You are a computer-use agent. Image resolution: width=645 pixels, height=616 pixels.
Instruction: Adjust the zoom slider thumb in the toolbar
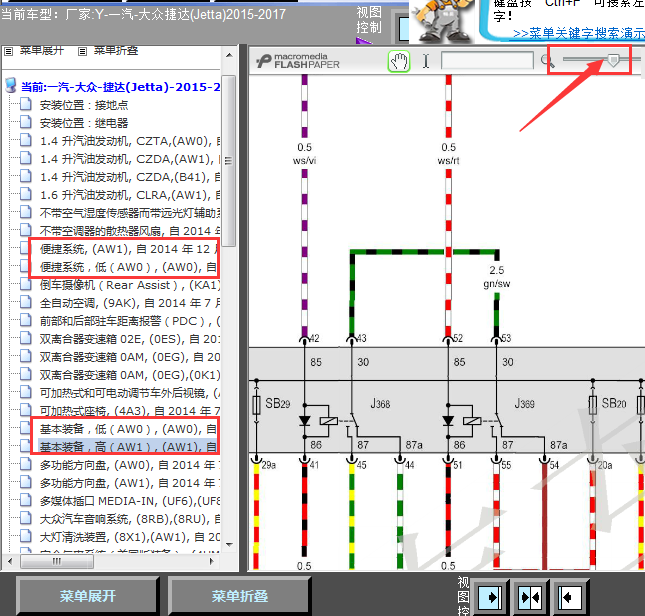[613, 60]
